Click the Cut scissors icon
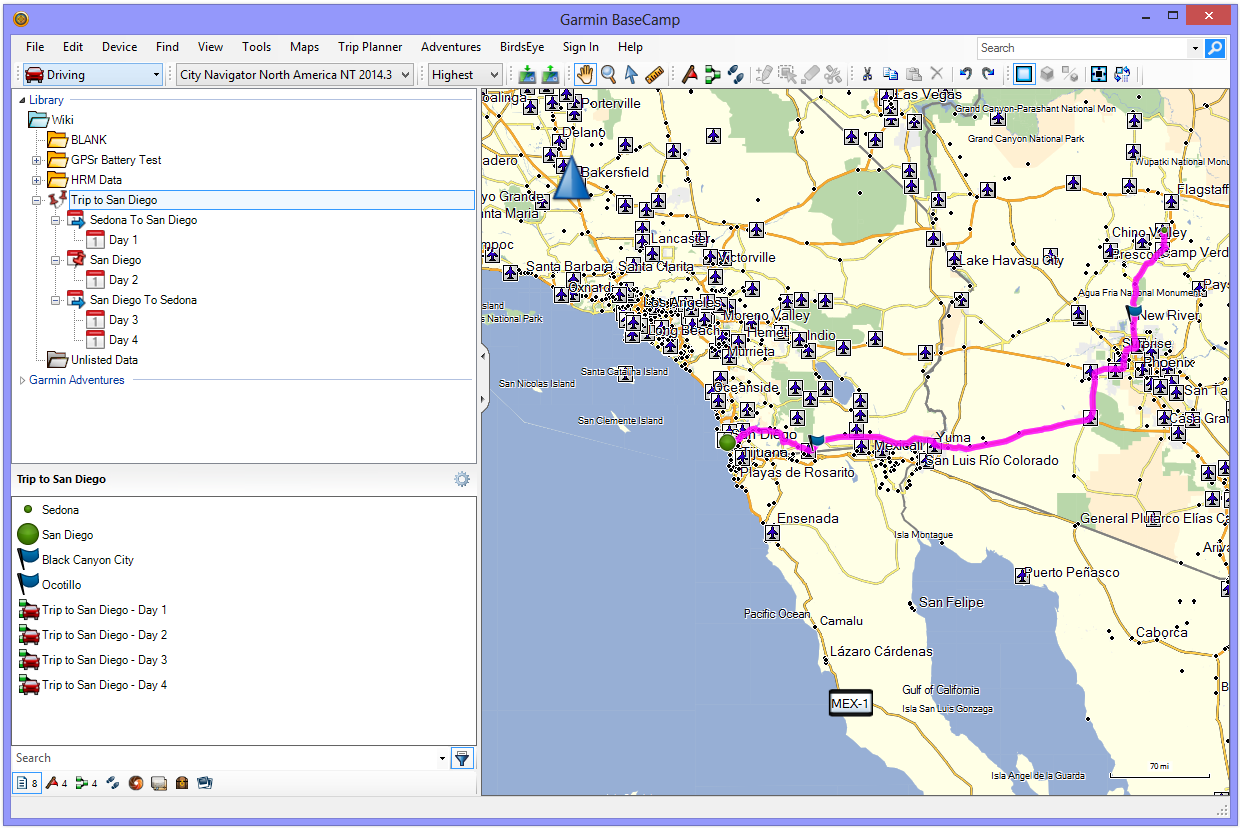 [867, 74]
